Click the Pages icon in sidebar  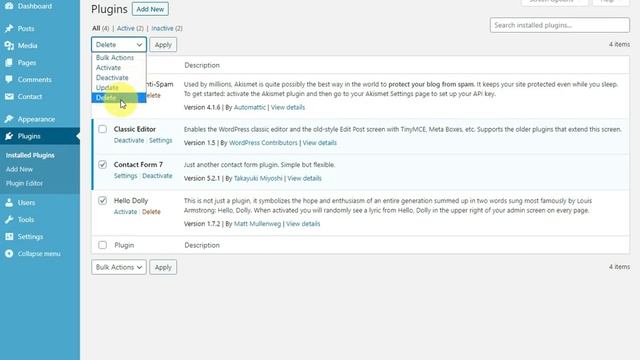point(9,63)
